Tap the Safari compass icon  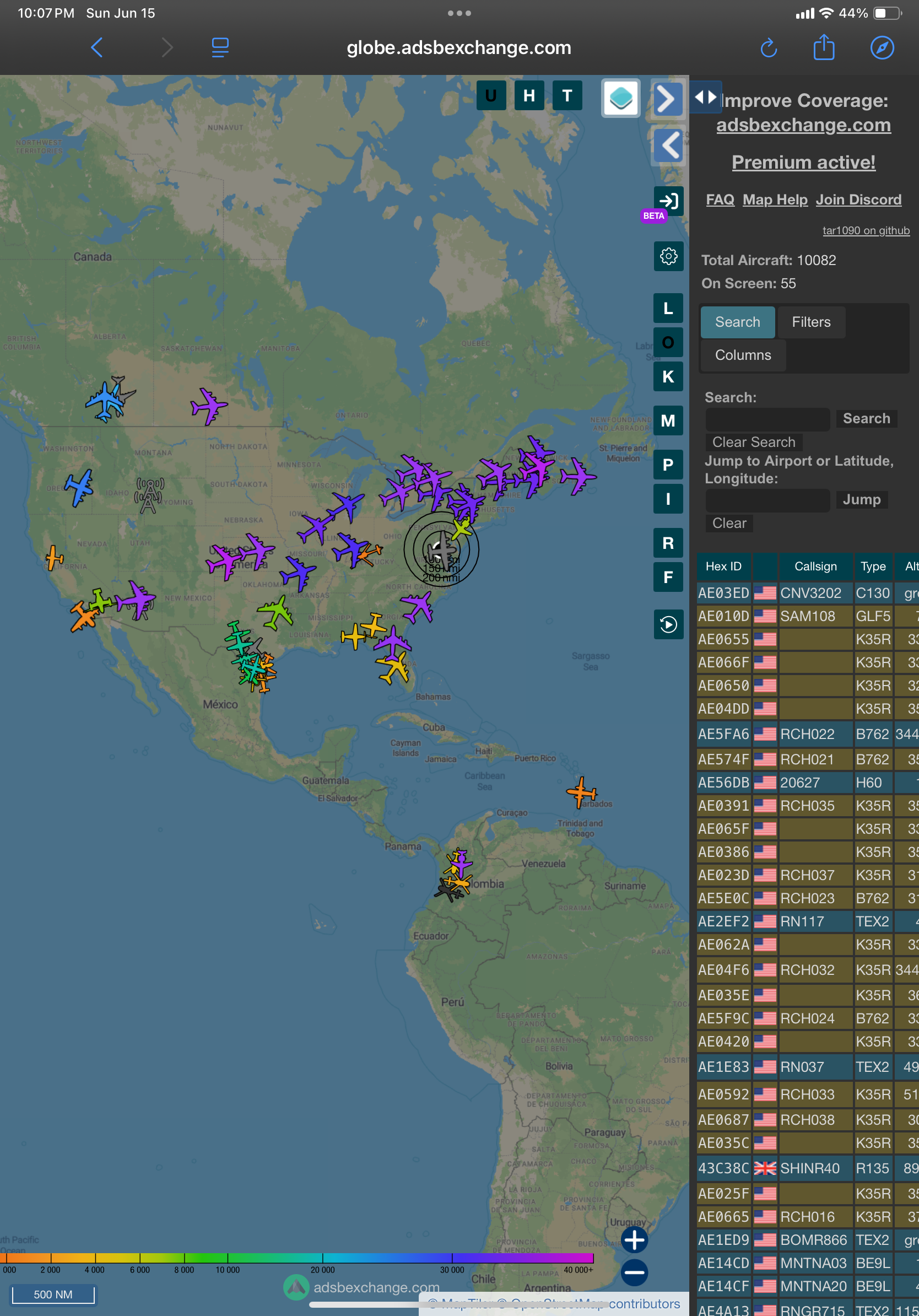(x=882, y=47)
